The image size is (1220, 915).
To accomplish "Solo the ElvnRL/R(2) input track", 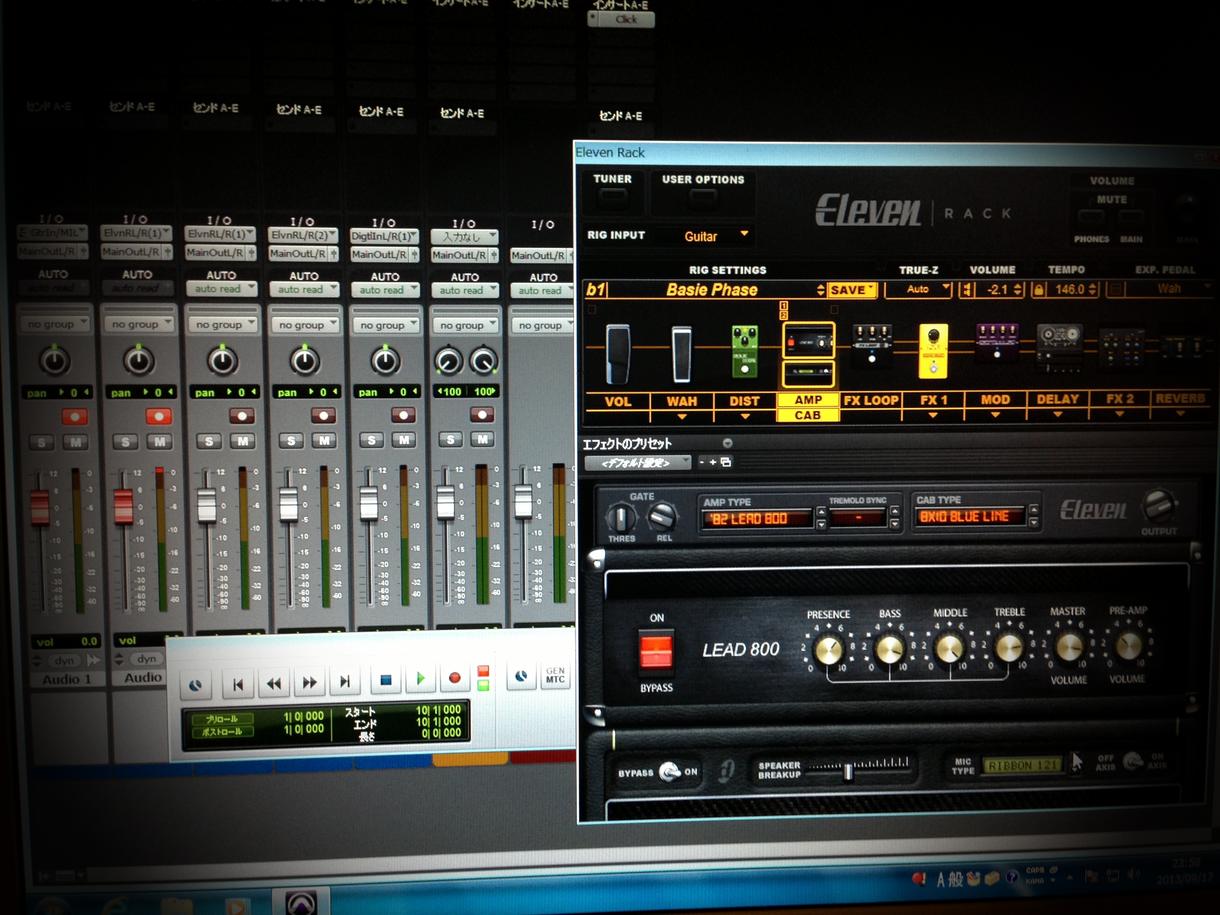I will coord(292,441).
